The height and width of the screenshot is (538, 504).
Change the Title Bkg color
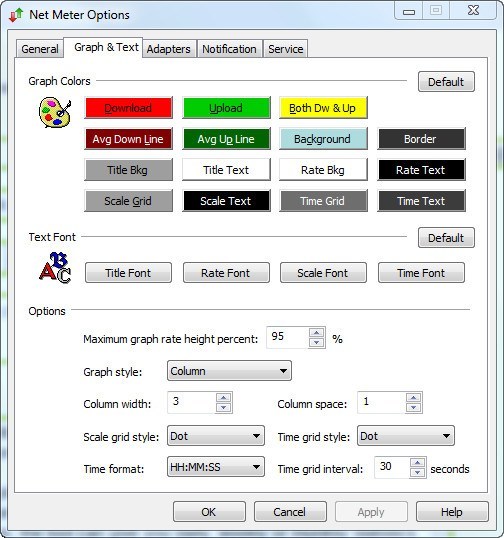click(x=128, y=170)
